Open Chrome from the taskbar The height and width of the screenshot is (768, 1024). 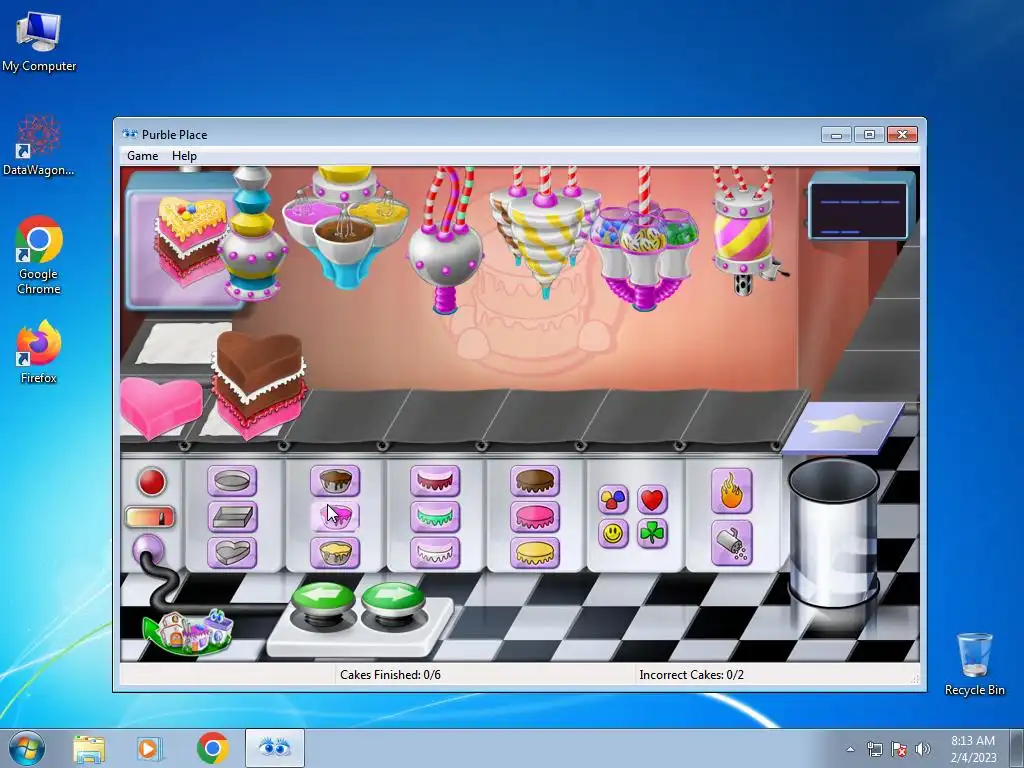(x=212, y=748)
